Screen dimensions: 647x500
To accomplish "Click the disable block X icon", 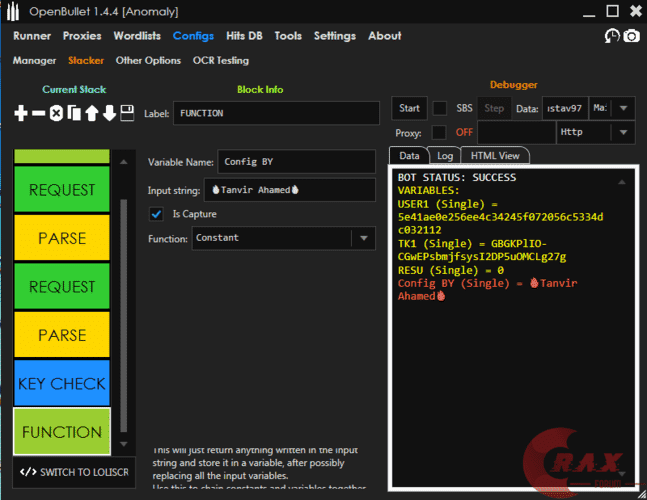I will click(56, 114).
